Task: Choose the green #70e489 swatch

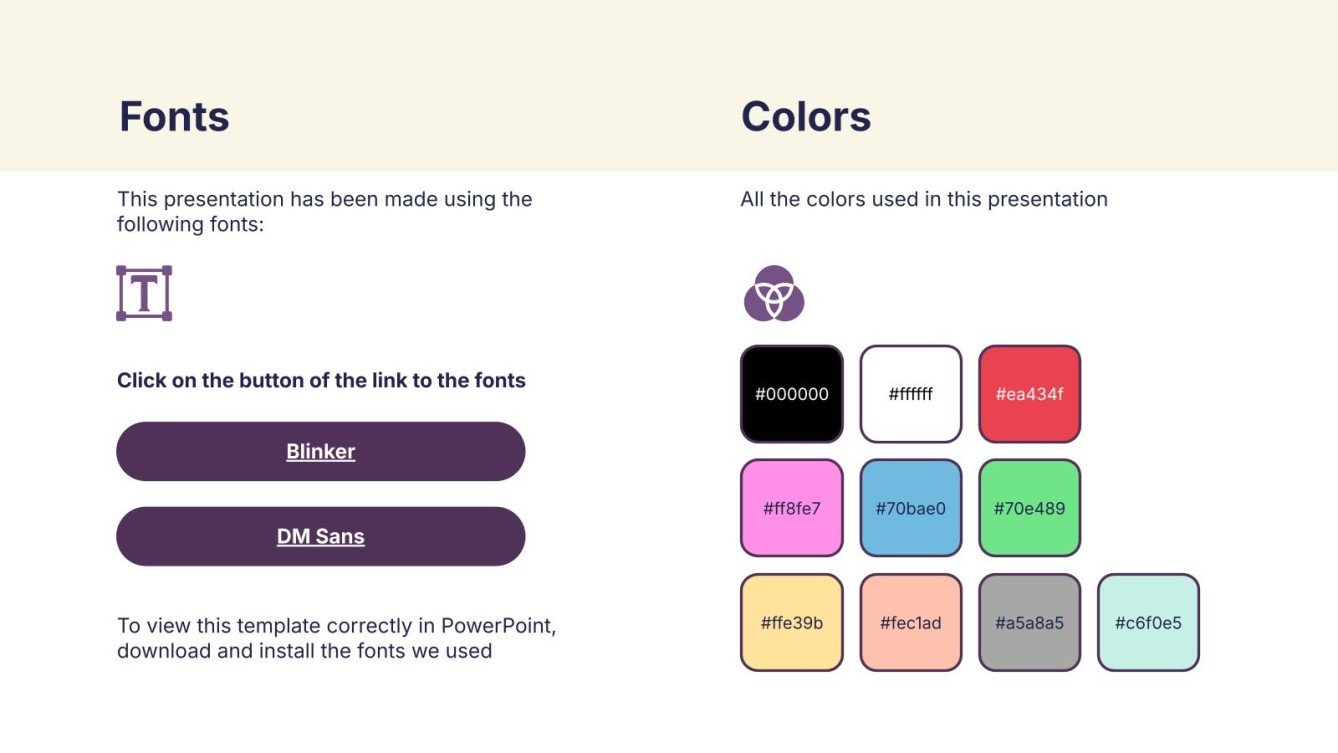Action: pyautogui.click(x=1029, y=508)
